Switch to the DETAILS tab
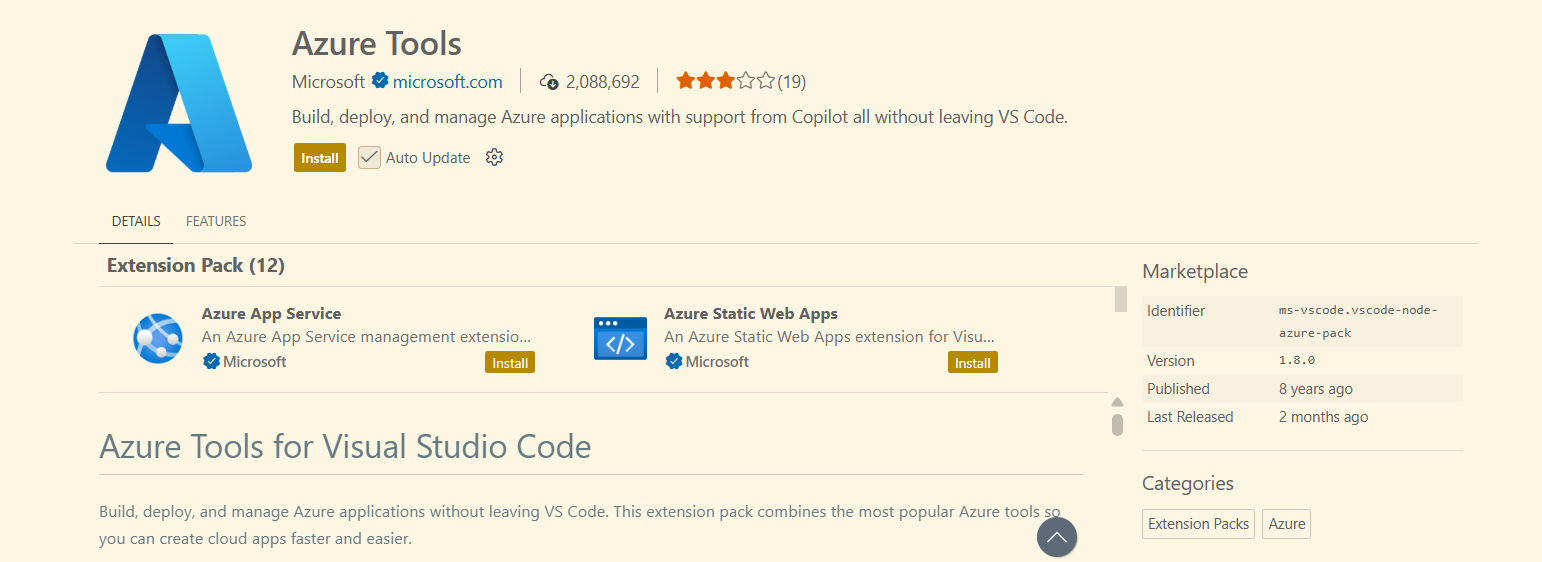 coord(136,221)
